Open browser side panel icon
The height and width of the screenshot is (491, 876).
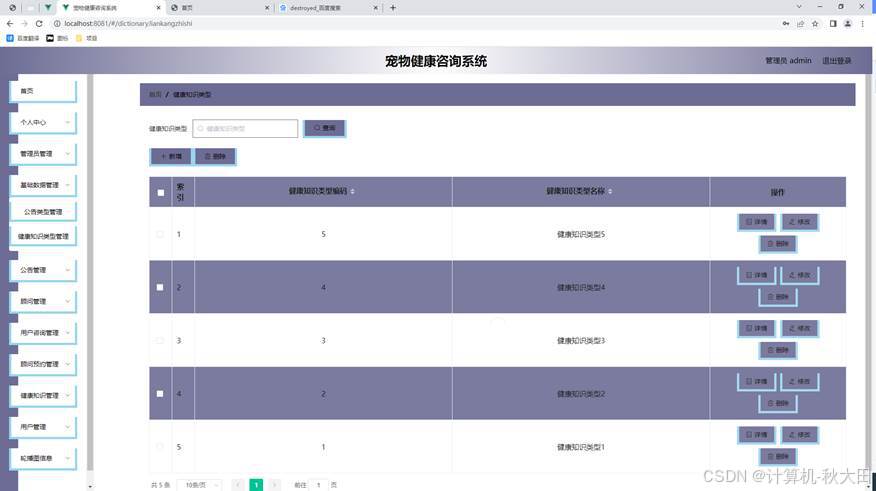tap(832, 23)
